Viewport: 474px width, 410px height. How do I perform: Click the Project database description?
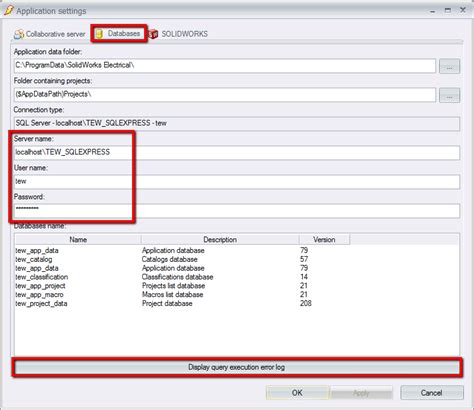point(167,304)
